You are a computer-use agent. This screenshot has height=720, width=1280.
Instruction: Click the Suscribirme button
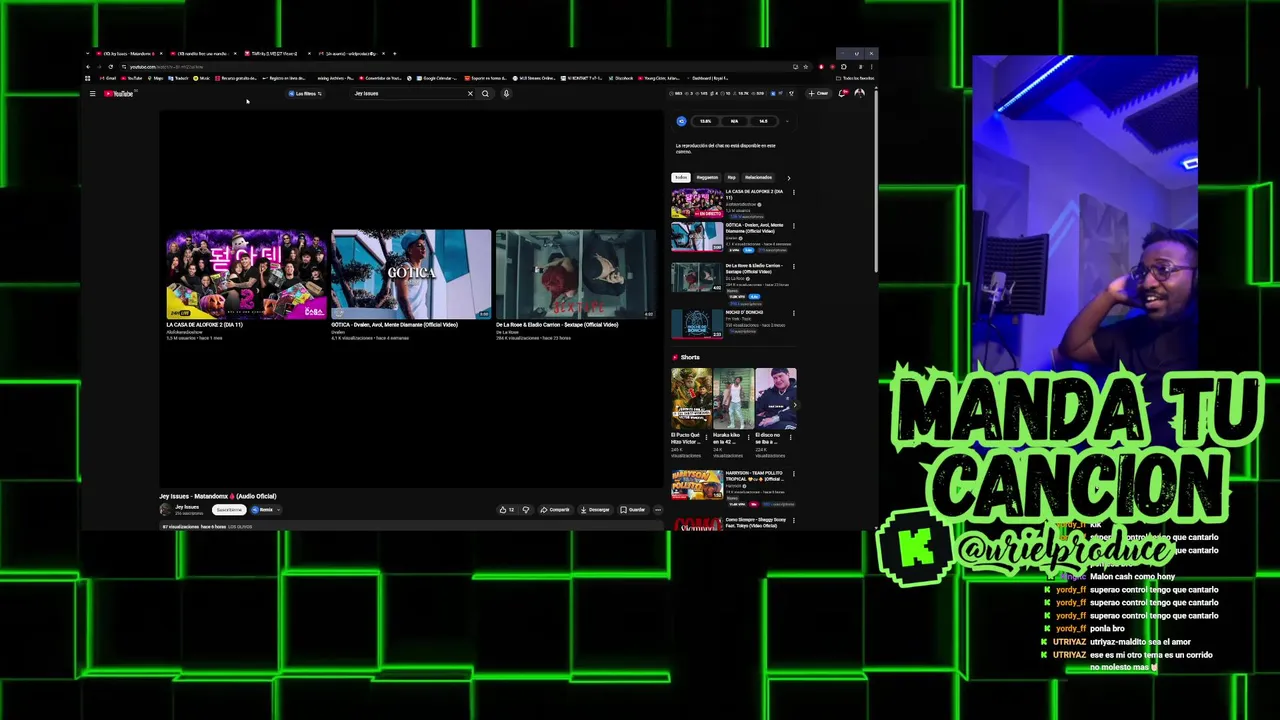click(229, 510)
